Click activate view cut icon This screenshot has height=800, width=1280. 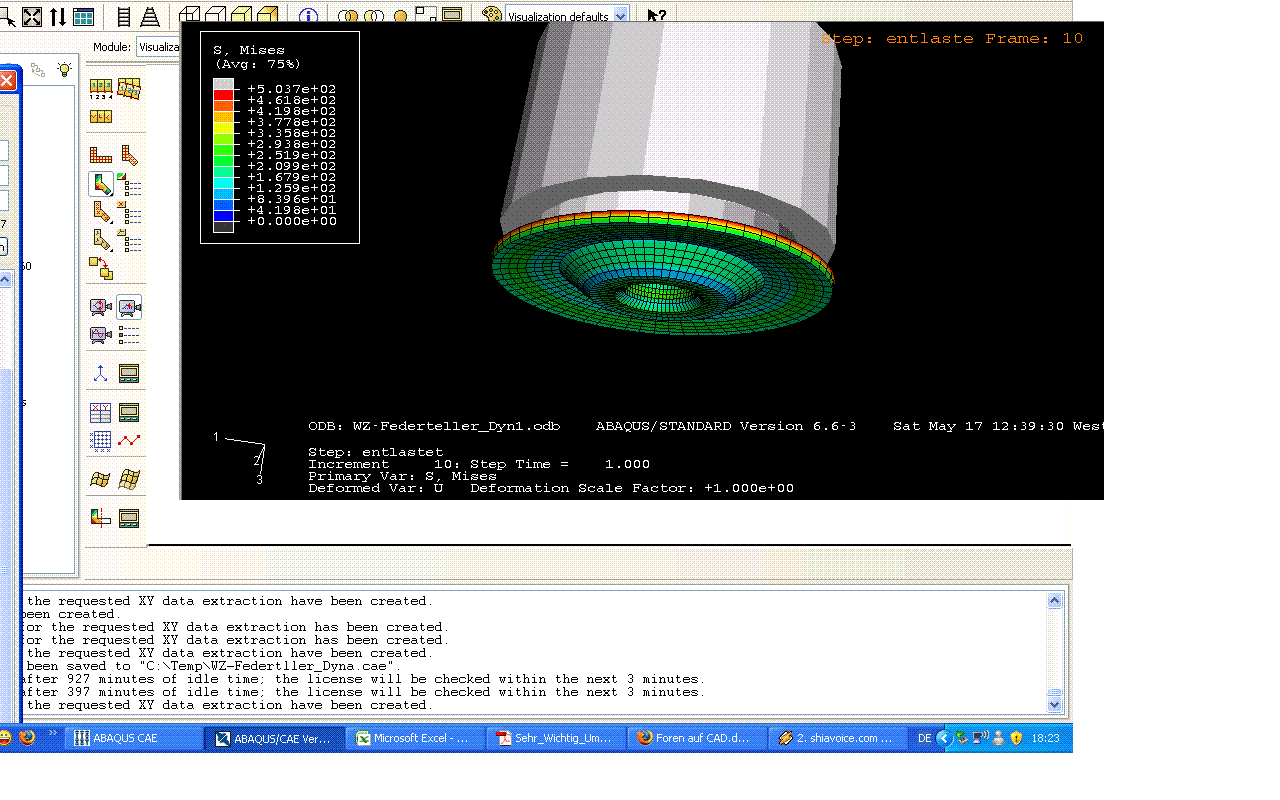click(x=101, y=518)
